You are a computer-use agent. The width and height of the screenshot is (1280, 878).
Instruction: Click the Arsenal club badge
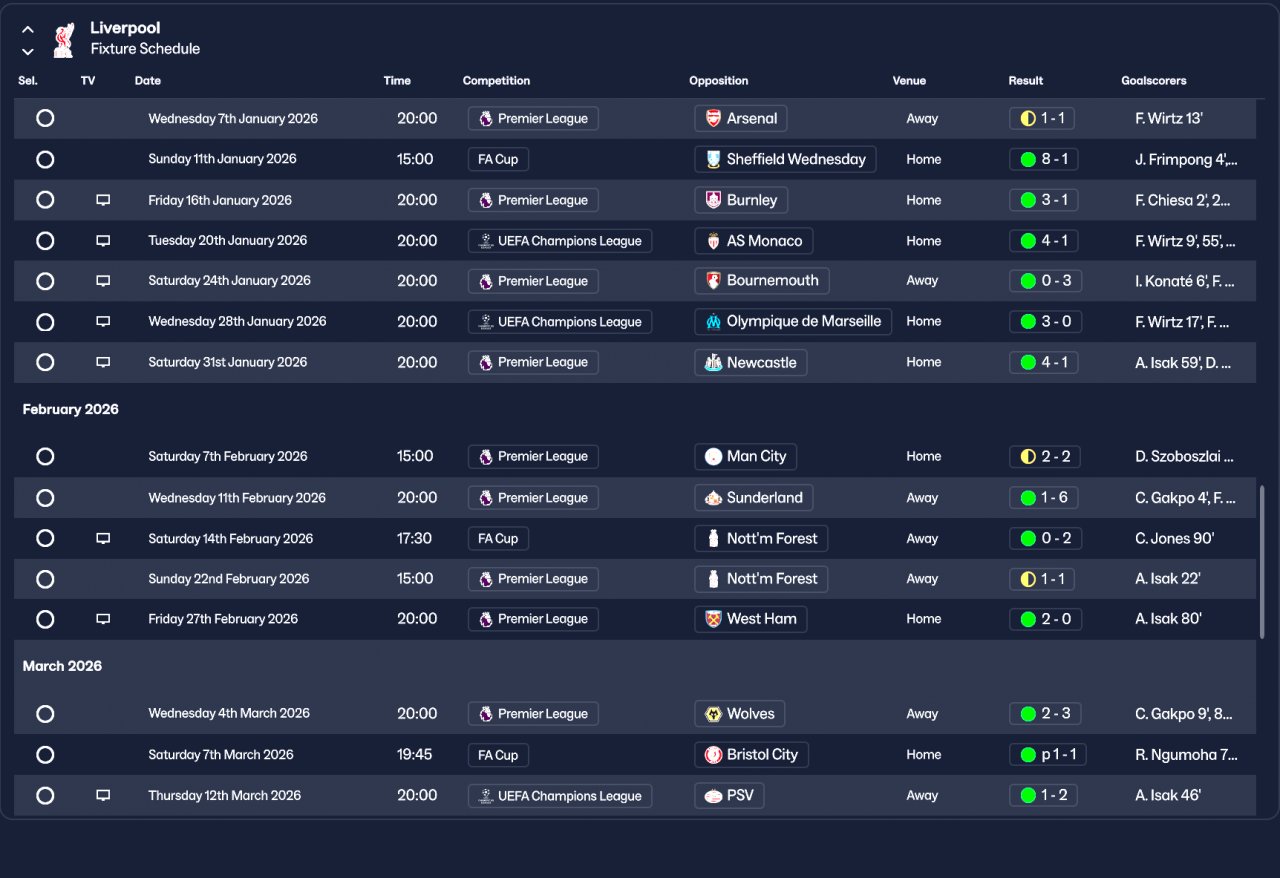(x=713, y=119)
